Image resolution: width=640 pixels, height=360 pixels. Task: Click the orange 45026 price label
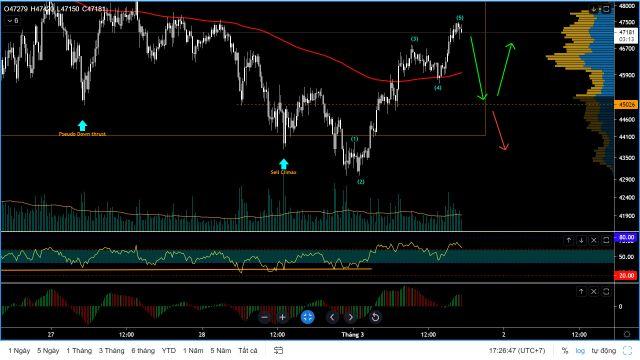tap(626, 105)
